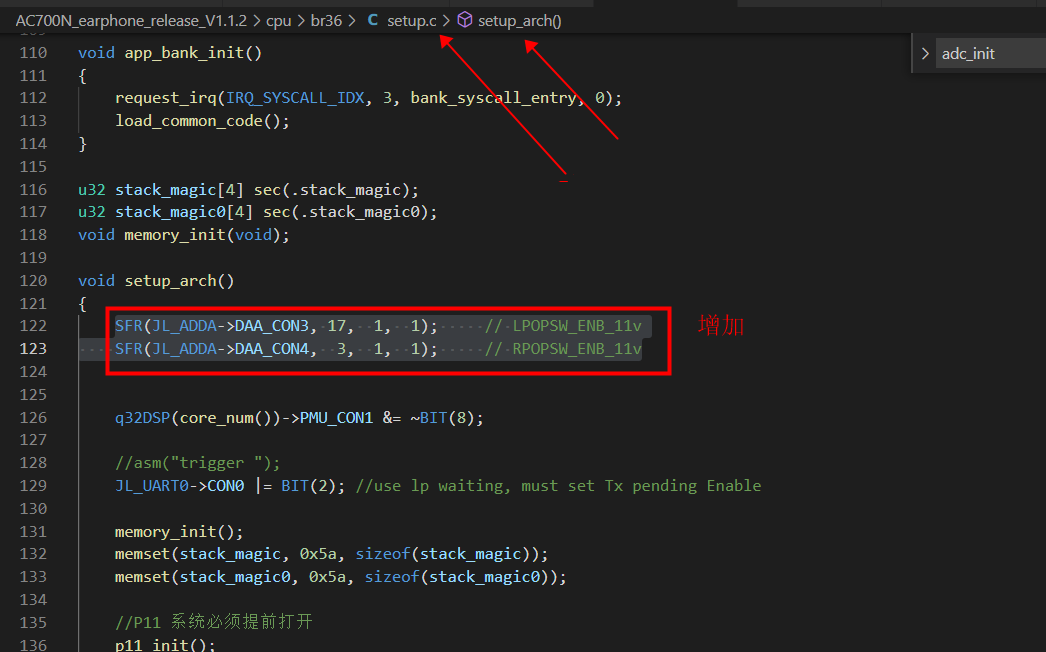1046x652 pixels.
Task: Click DAA_CON3 in the SFR call
Action: pos(272,326)
